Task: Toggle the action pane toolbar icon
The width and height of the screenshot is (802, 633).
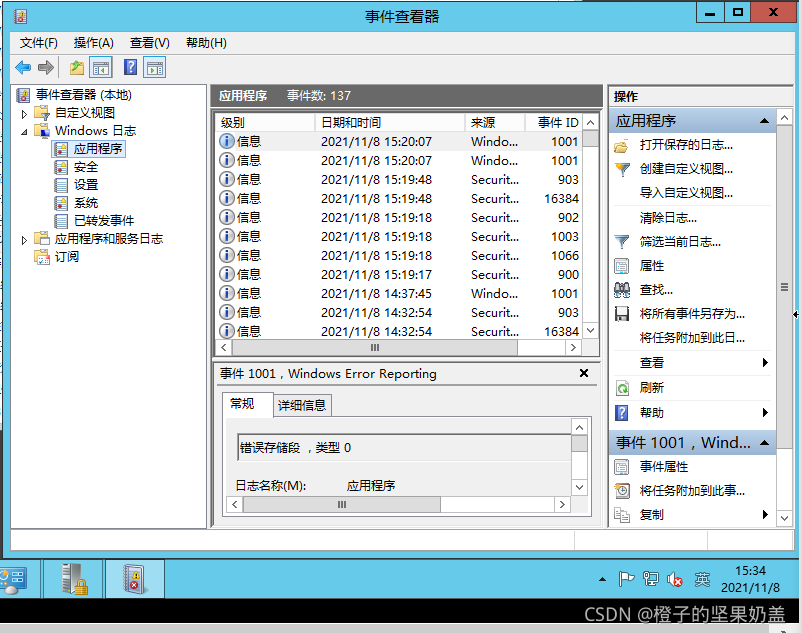Action: point(154,68)
